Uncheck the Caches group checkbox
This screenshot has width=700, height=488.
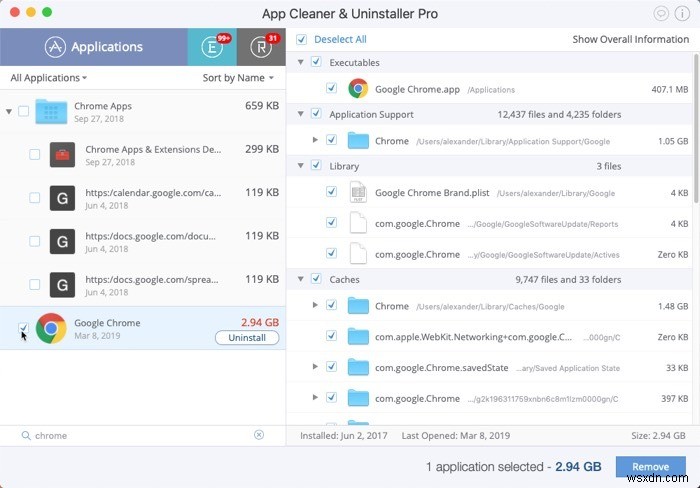(x=316, y=279)
